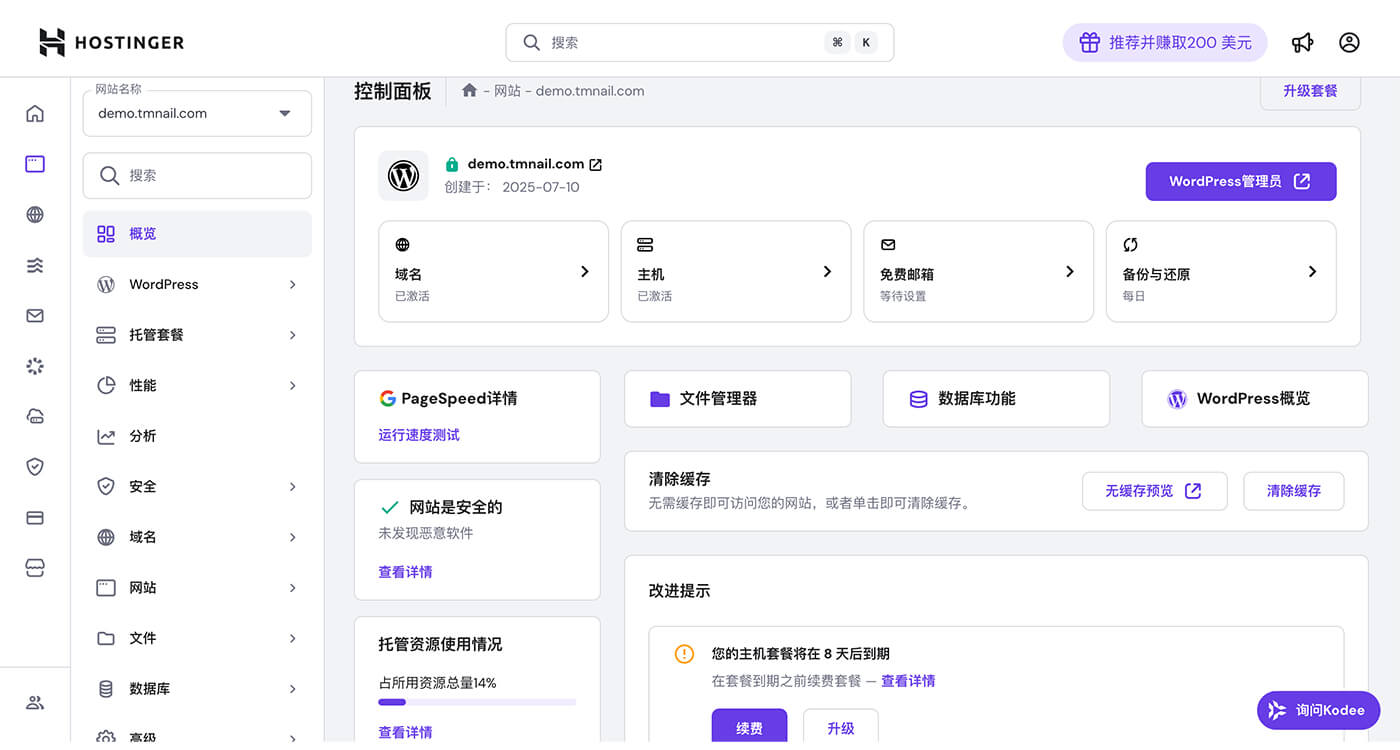Click the 续费 renew button

point(749,727)
